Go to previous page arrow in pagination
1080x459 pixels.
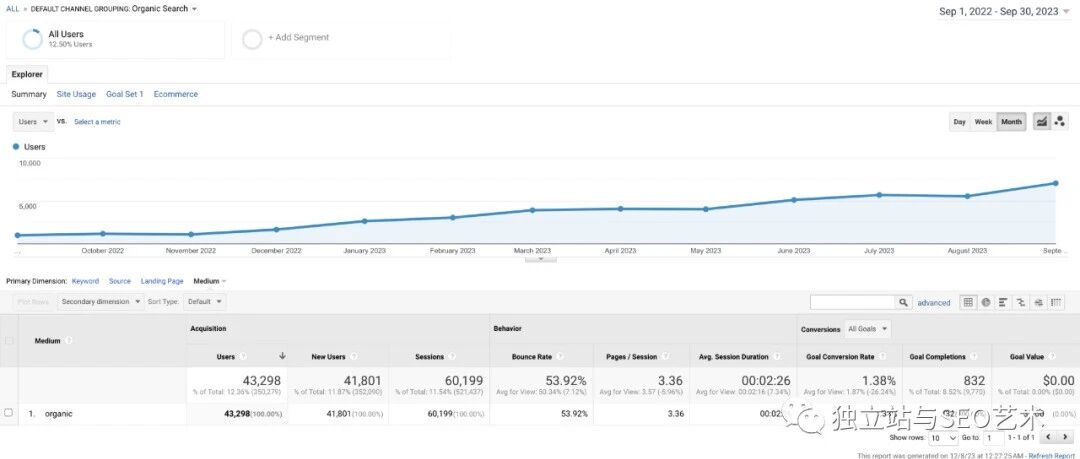click(1048, 437)
